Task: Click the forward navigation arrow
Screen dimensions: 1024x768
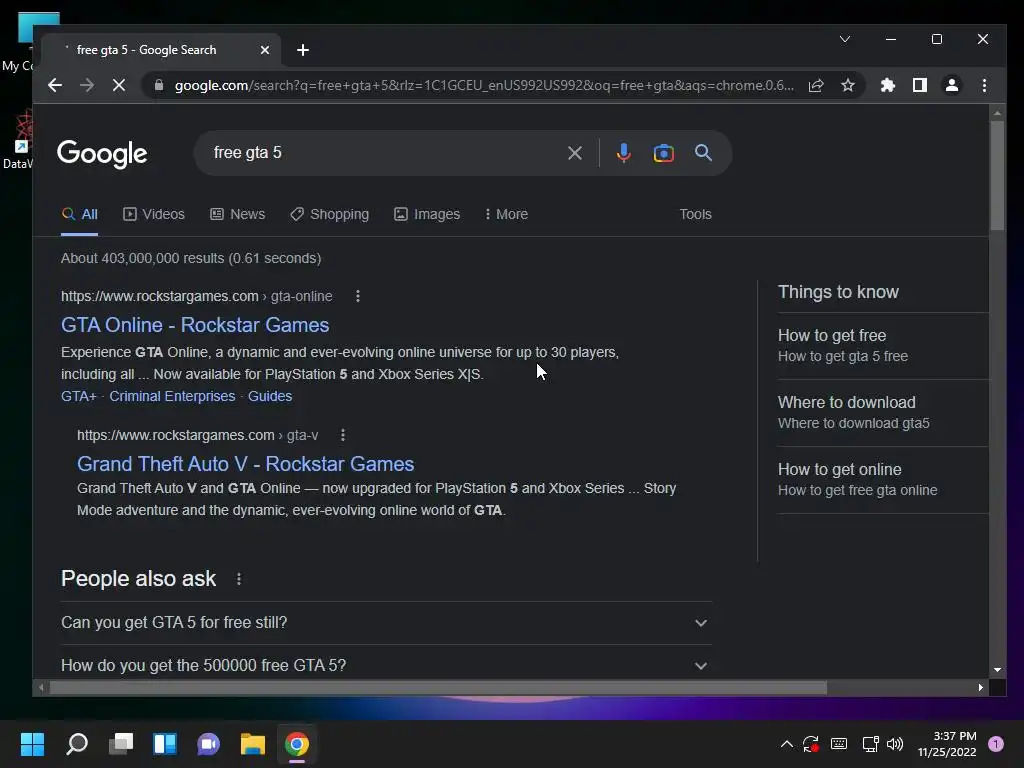Action: pos(87,86)
